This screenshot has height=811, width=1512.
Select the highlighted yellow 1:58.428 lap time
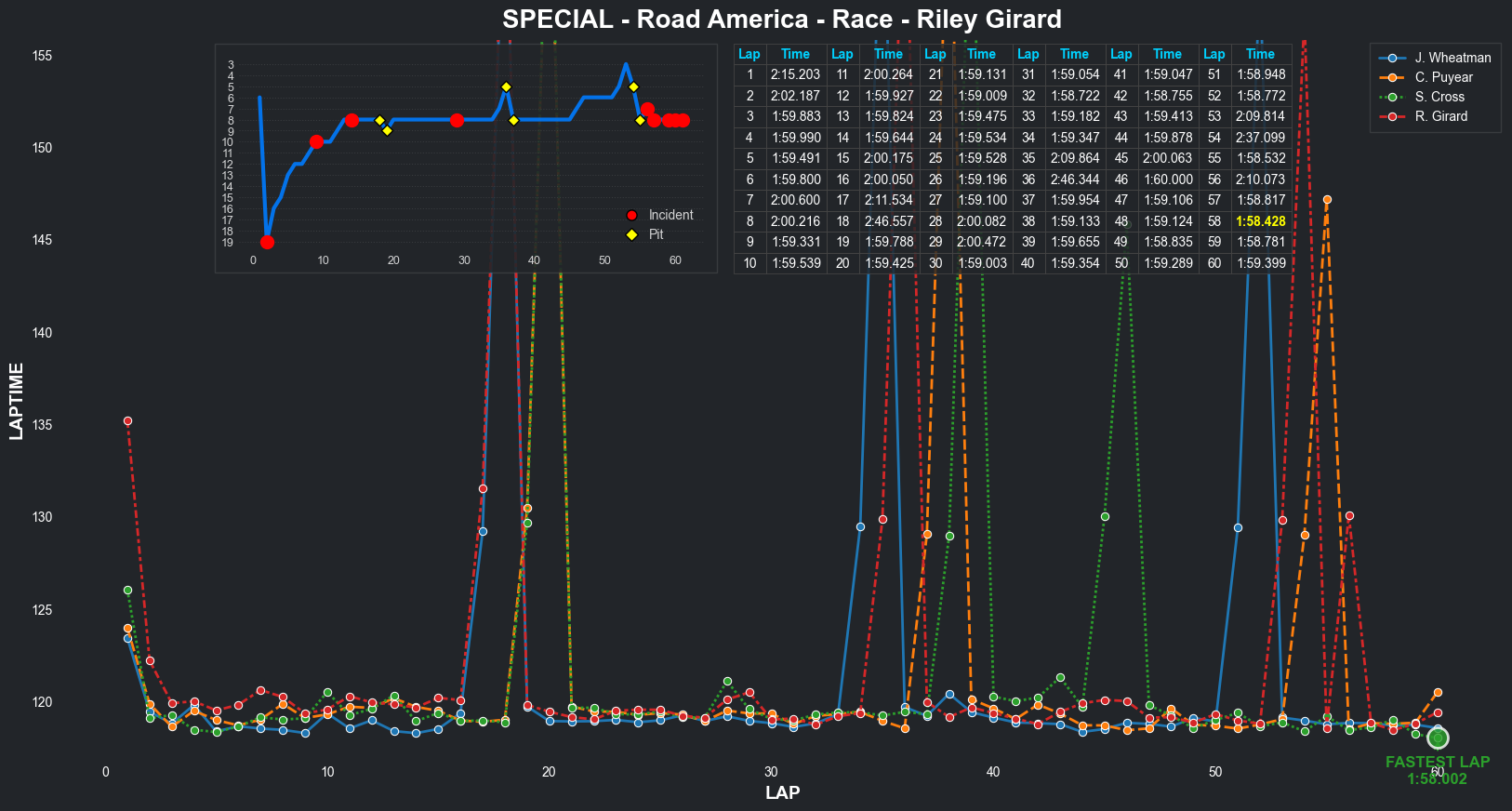point(1260,221)
